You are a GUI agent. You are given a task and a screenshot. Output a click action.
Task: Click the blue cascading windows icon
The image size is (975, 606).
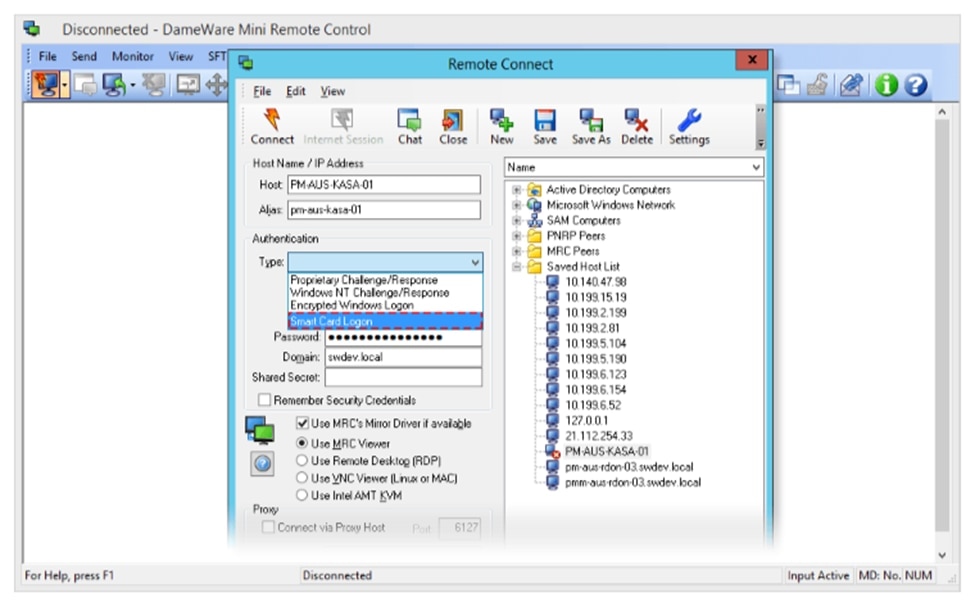pos(788,85)
